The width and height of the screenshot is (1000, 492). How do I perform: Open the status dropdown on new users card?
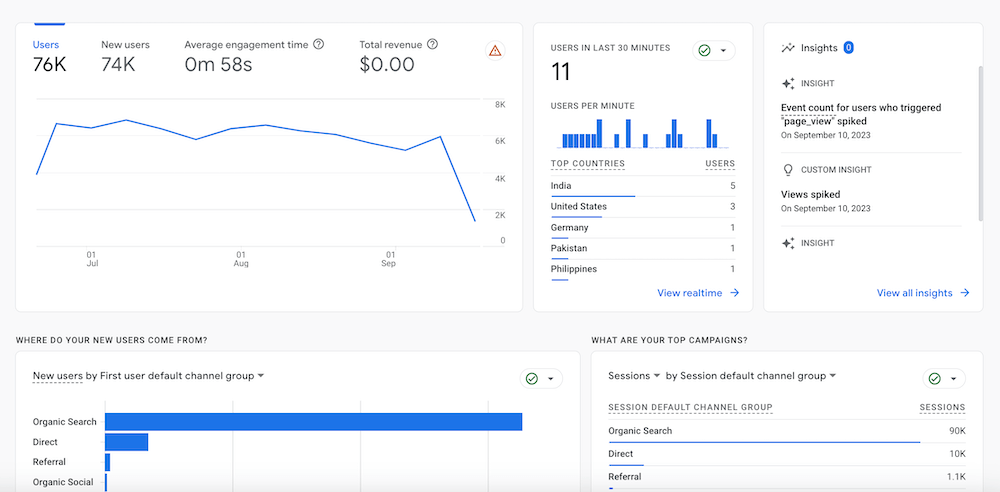click(x=541, y=379)
